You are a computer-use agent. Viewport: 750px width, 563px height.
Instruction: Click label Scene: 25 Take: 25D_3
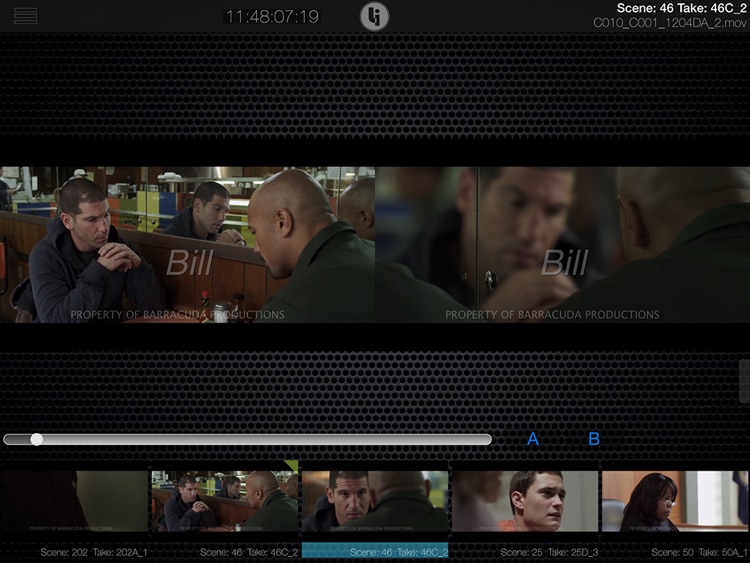tap(549, 552)
